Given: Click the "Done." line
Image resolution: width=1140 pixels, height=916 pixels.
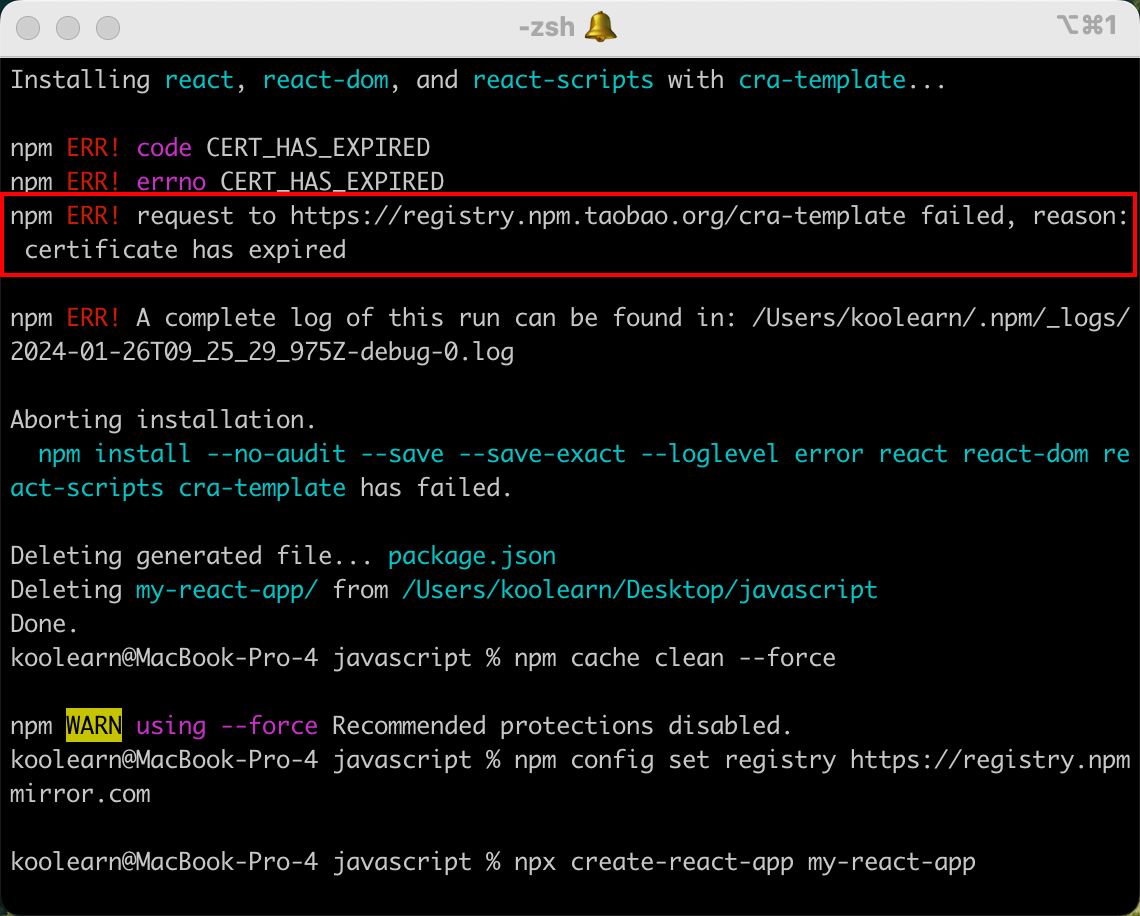Looking at the screenshot, I should [44, 624].
